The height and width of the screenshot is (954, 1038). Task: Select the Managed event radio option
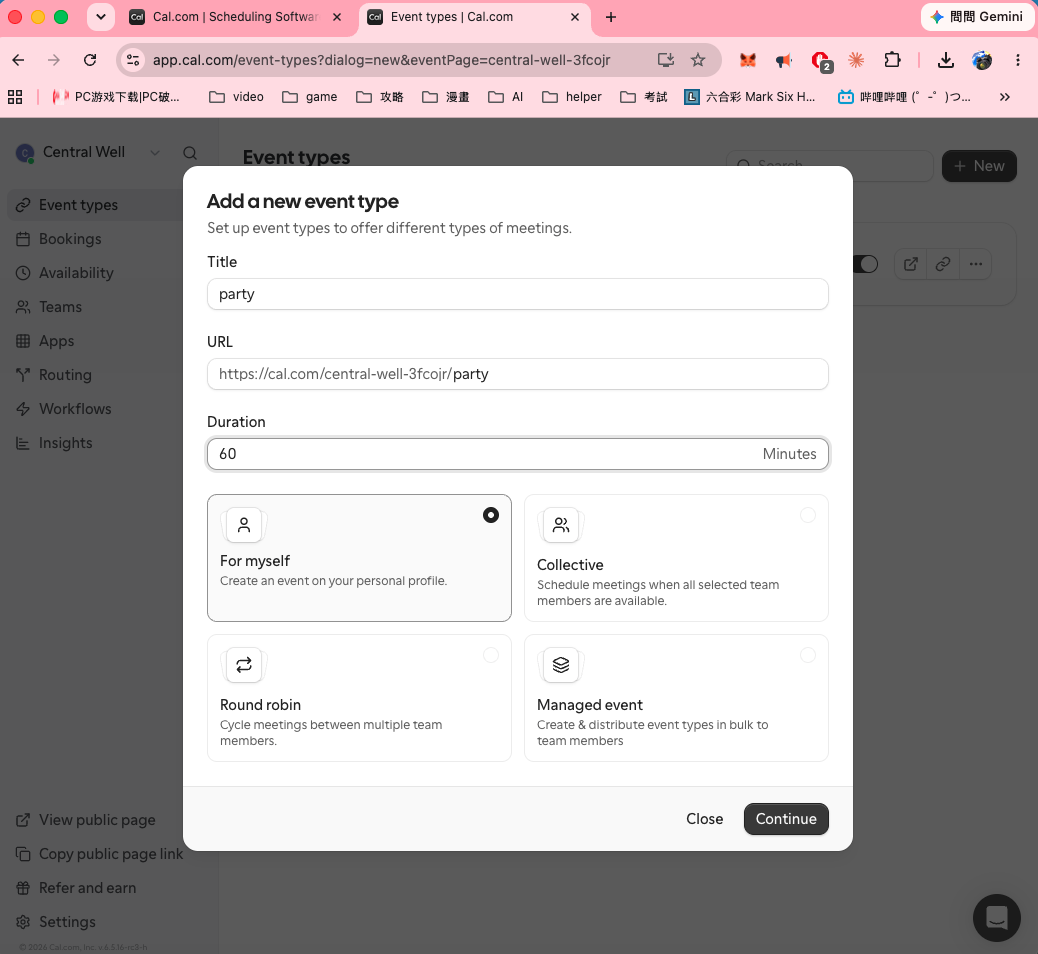[x=808, y=655]
